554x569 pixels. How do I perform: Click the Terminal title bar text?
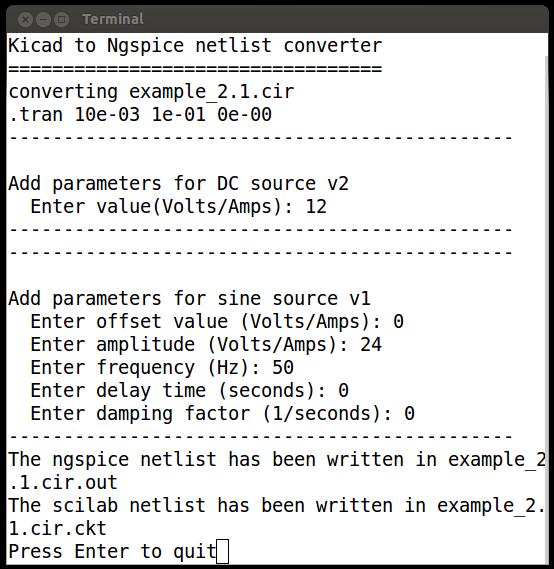(x=113, y=19)
